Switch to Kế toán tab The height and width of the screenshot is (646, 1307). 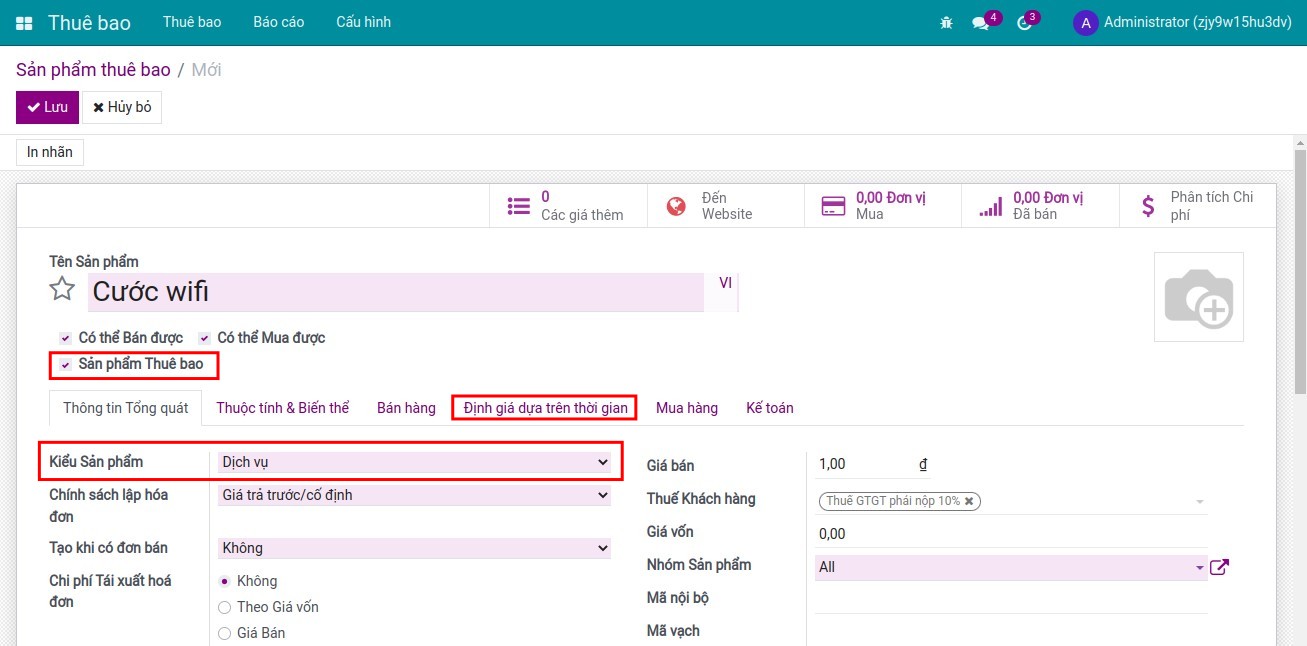coord(770,408)
